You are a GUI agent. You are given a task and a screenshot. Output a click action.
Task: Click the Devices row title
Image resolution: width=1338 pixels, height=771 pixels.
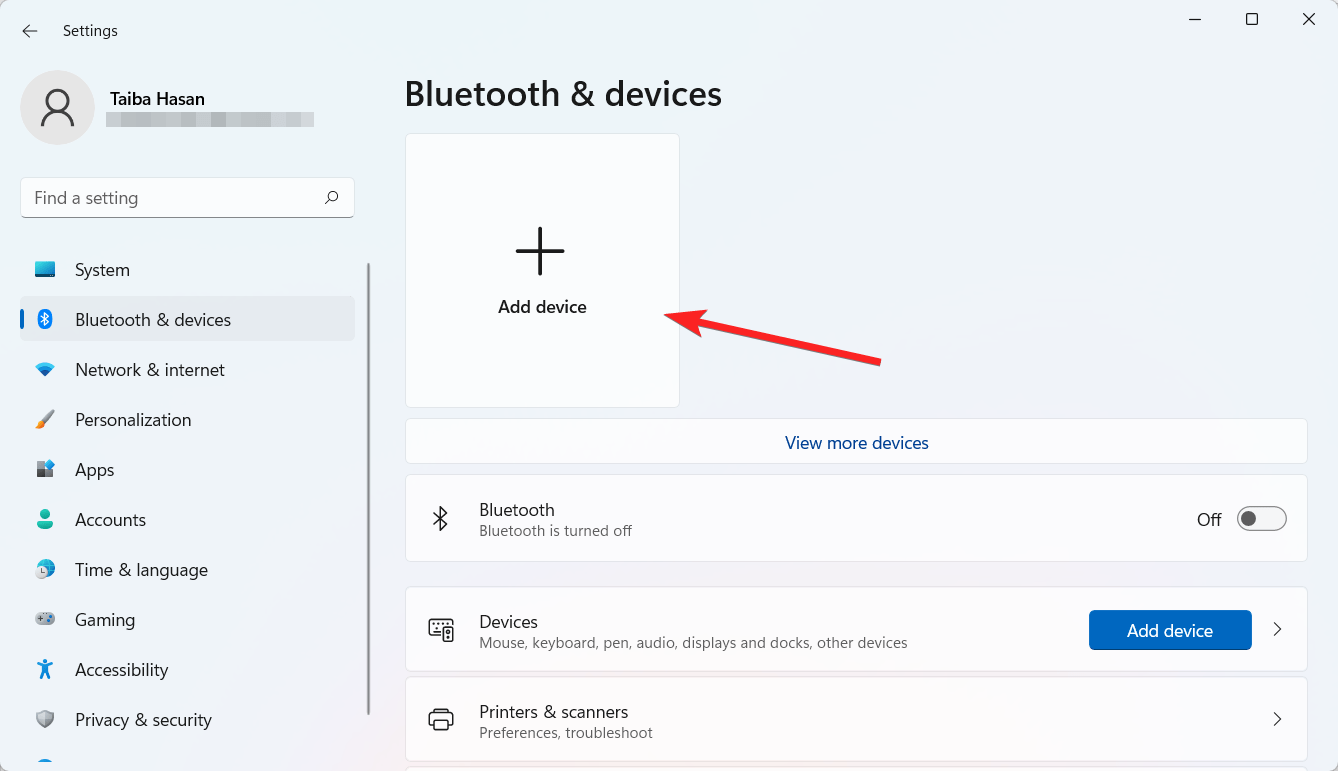(508, 622)
